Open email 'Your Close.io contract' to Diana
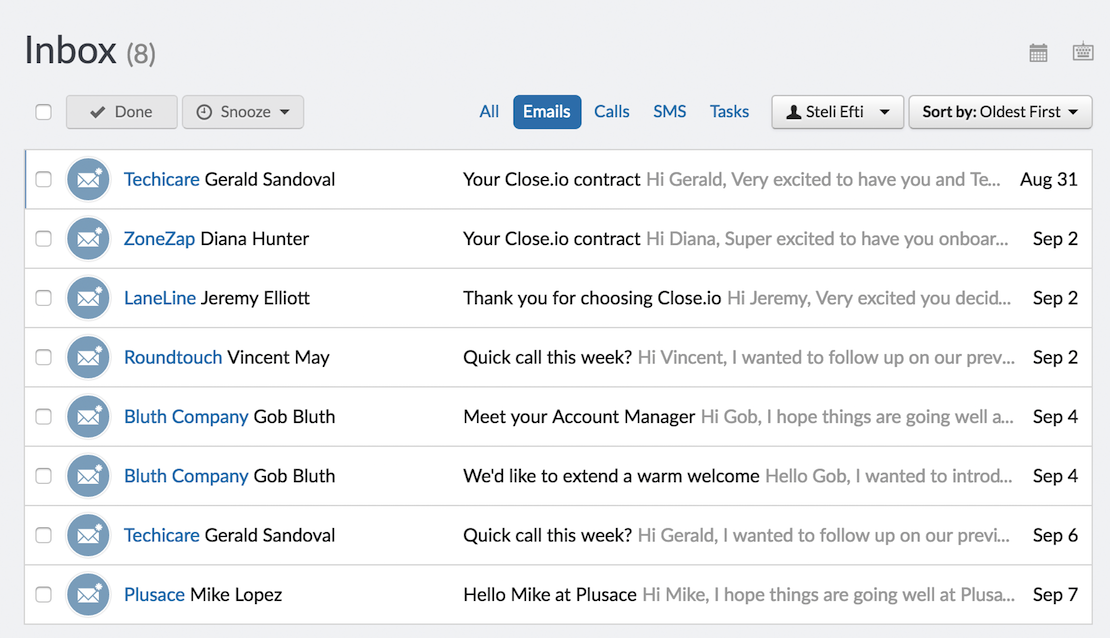The width and height of the screenshot is (1110, 638). point(551,239)
